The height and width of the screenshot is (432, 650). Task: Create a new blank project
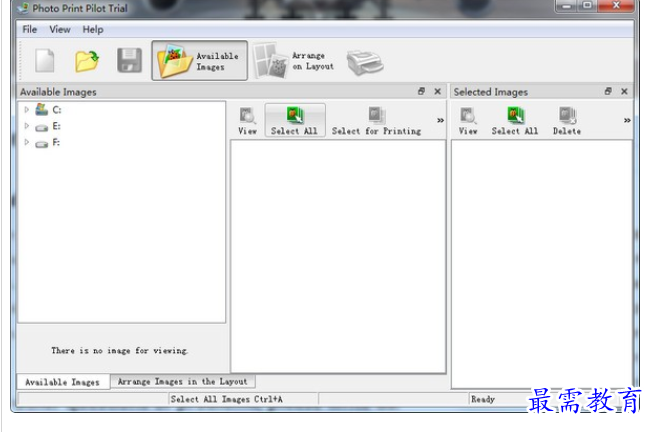45,61
